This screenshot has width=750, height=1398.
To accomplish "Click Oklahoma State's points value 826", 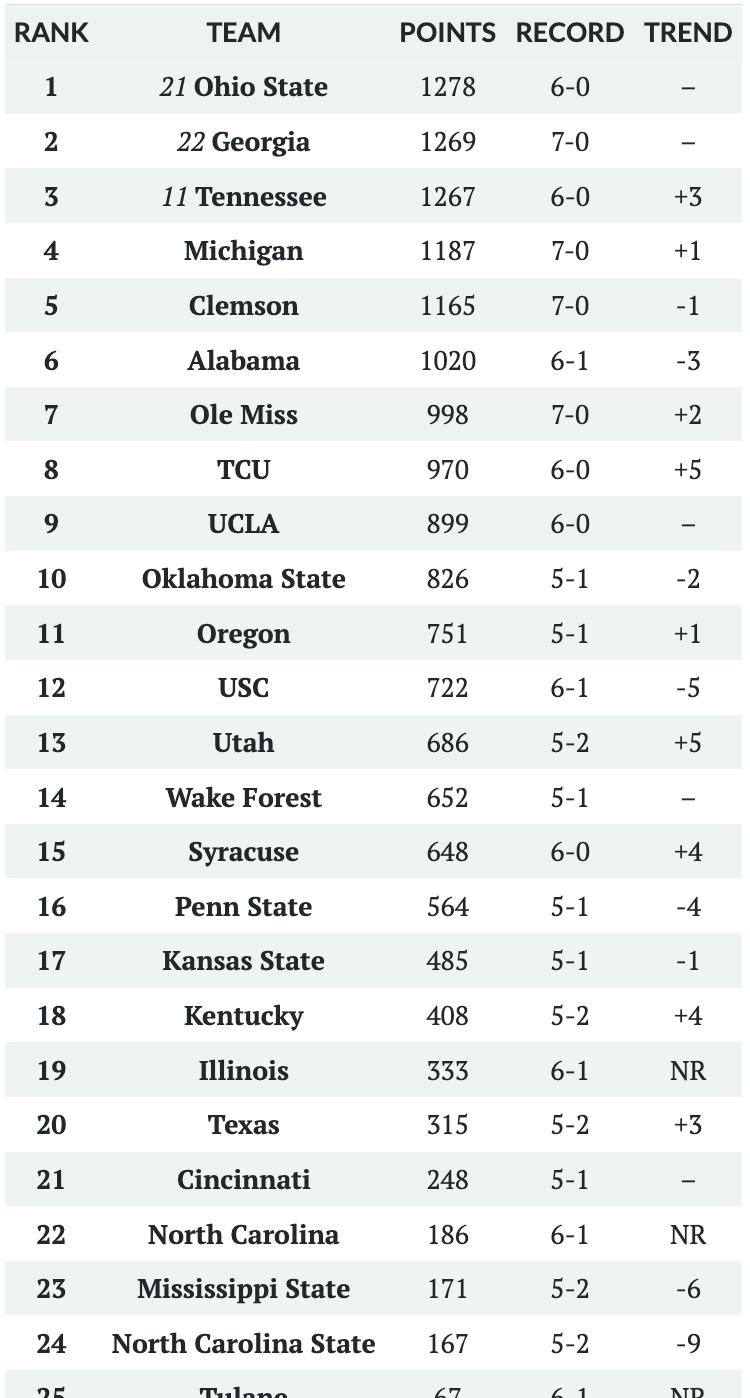I will point(447,579).
